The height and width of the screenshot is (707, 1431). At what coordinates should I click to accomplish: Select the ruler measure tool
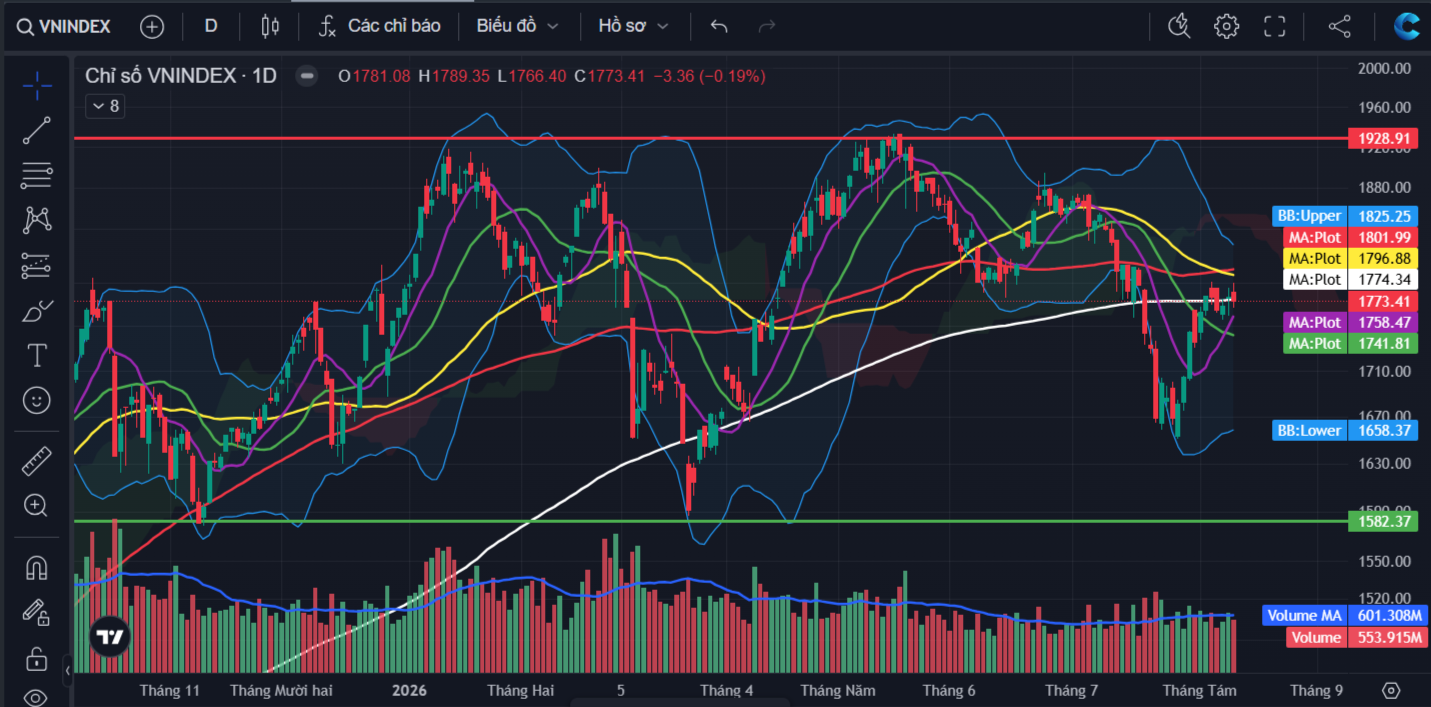click(x=37, y=461)
